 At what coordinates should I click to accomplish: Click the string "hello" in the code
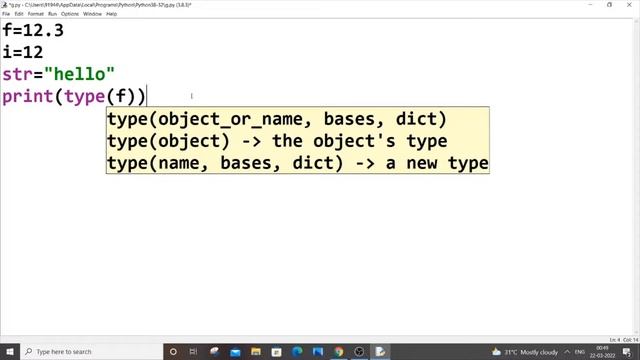80,74
